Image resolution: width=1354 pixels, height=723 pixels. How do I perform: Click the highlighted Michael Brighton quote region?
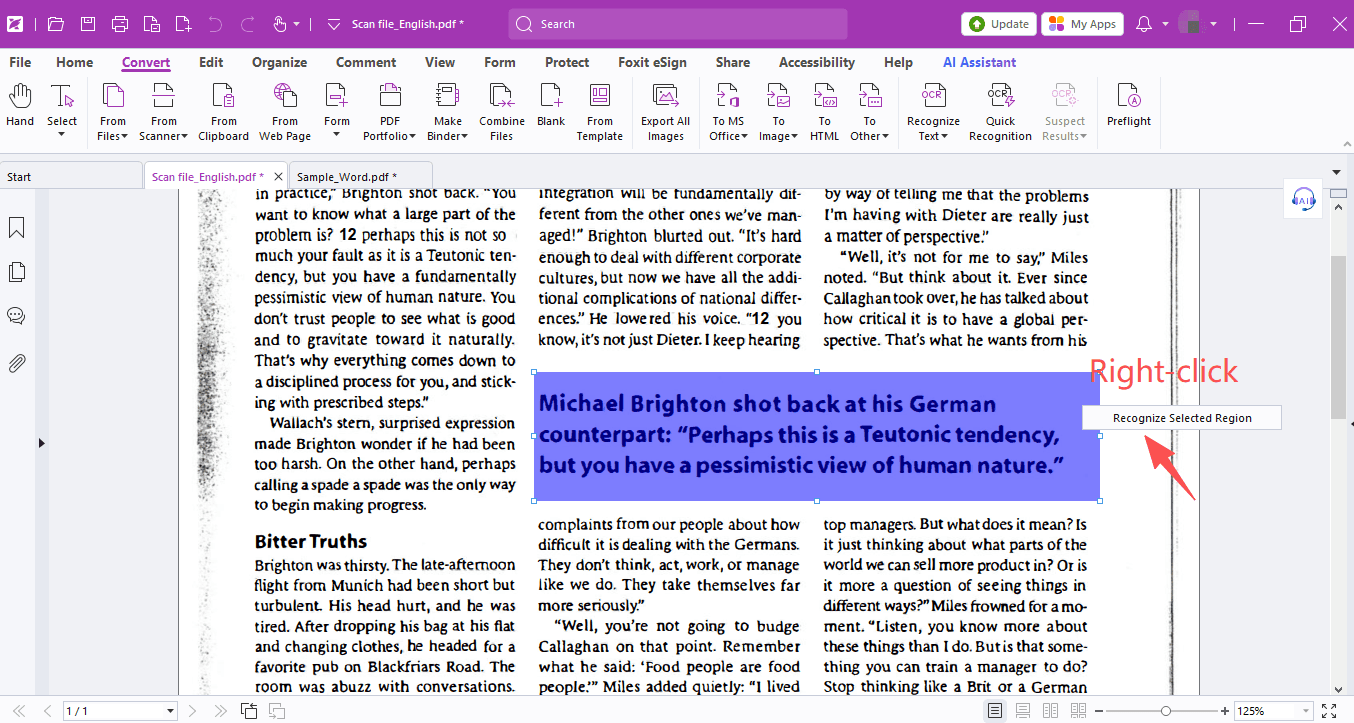pos(817,436)
